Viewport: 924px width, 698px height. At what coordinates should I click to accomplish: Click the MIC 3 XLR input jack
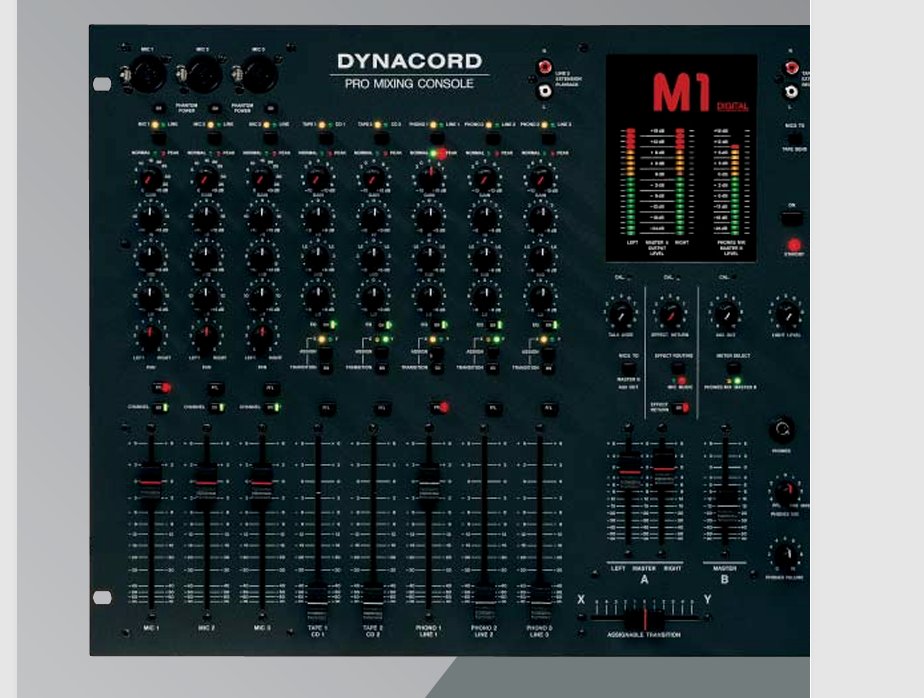click(x=259, y=74)
